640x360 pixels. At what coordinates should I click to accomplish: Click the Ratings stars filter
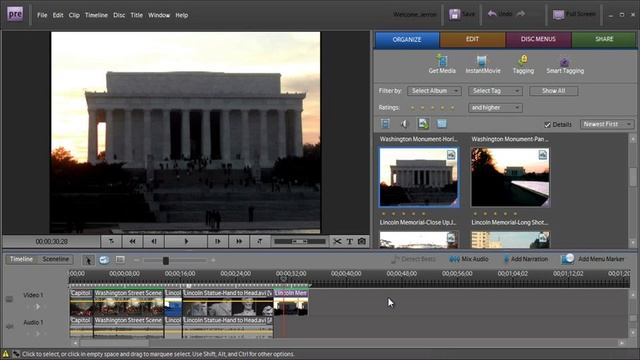click(x=433, y=108)
